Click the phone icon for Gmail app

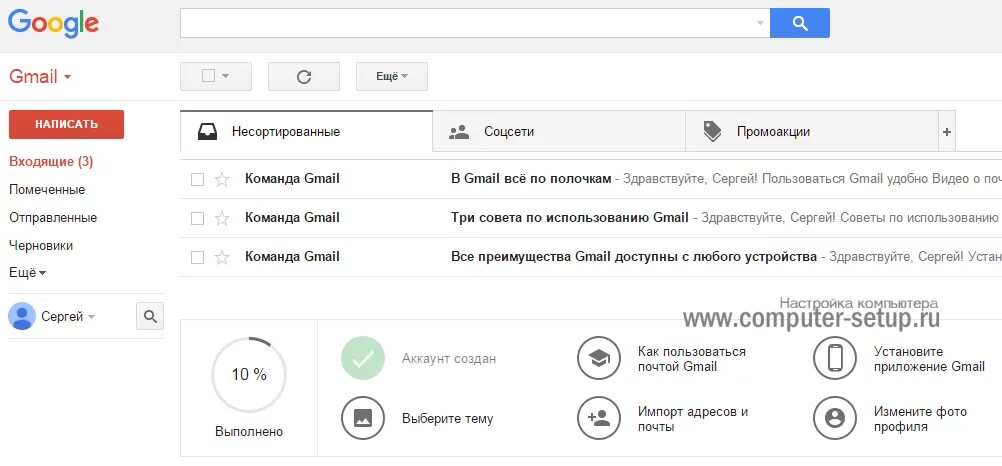click(x=835, y=358)
